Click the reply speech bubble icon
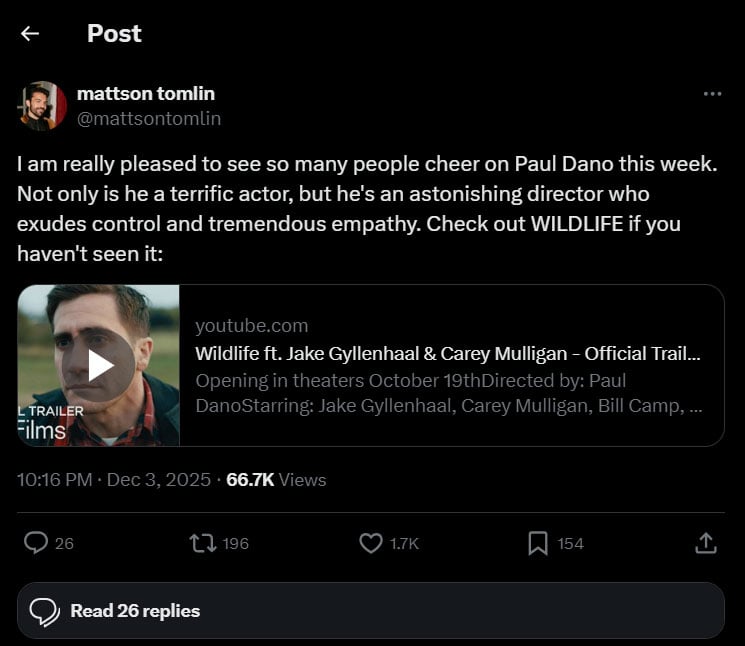The height and width of the screenshot is (646, 745). 36,543
